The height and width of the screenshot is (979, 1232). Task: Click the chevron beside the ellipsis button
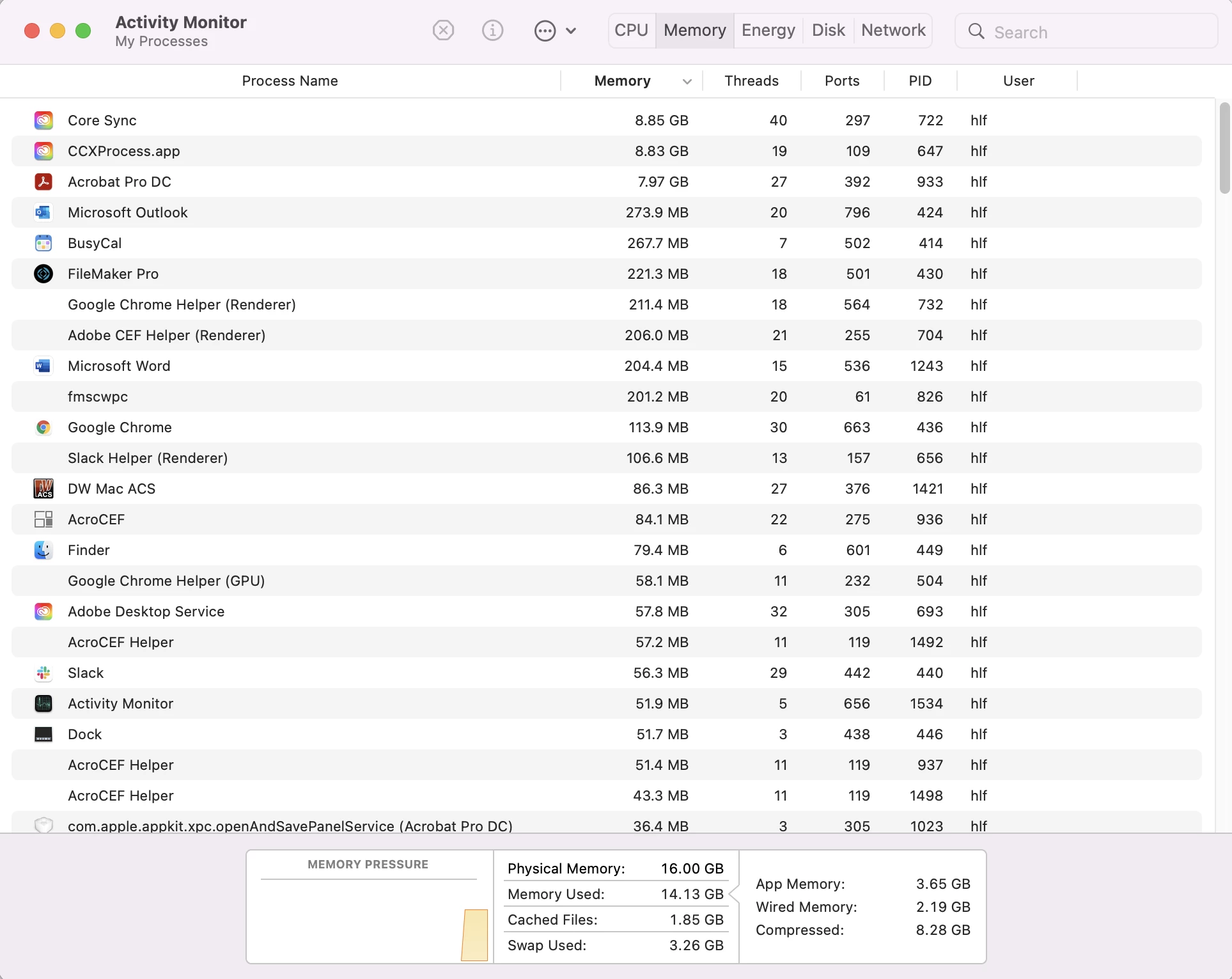point(571,30)
